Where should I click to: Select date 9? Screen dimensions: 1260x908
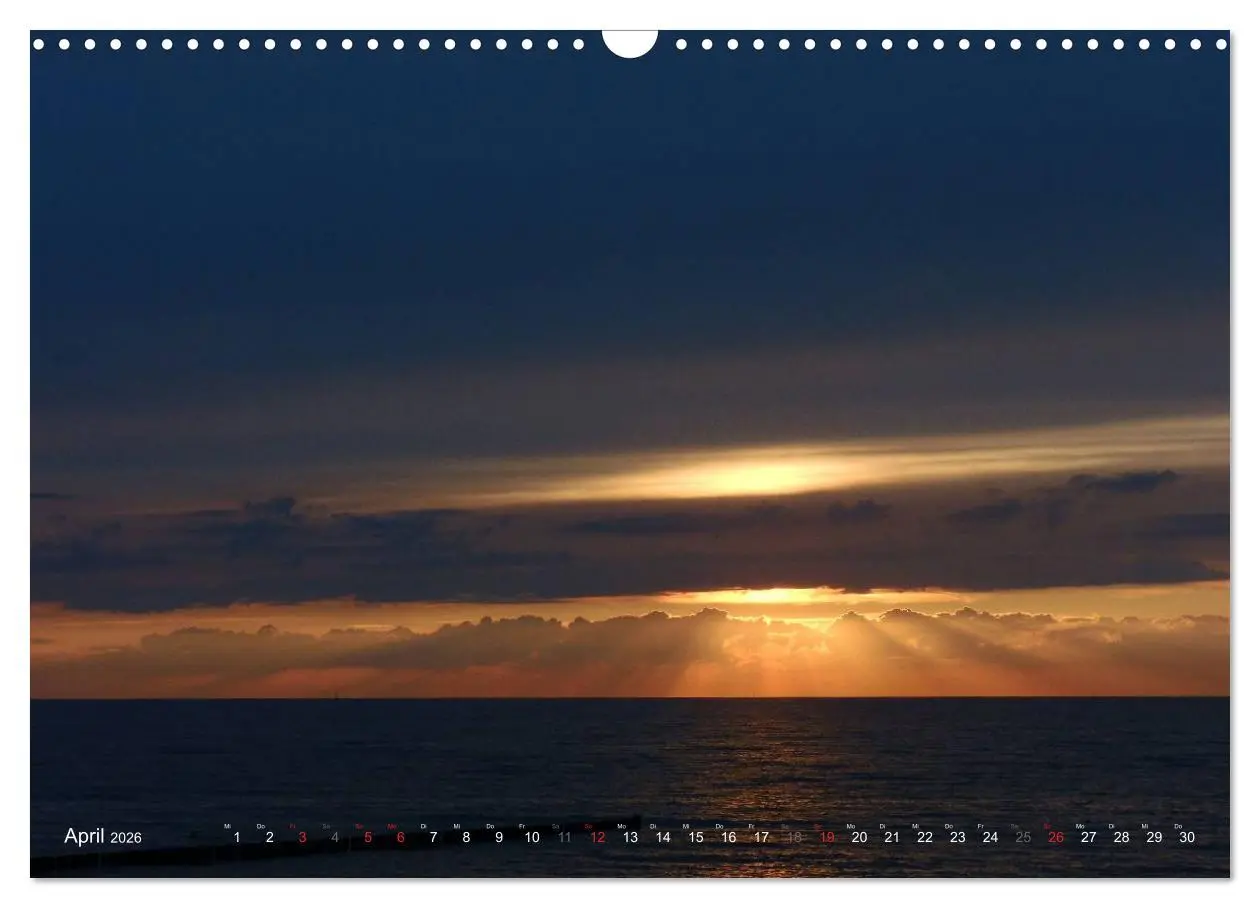[499, 837]
